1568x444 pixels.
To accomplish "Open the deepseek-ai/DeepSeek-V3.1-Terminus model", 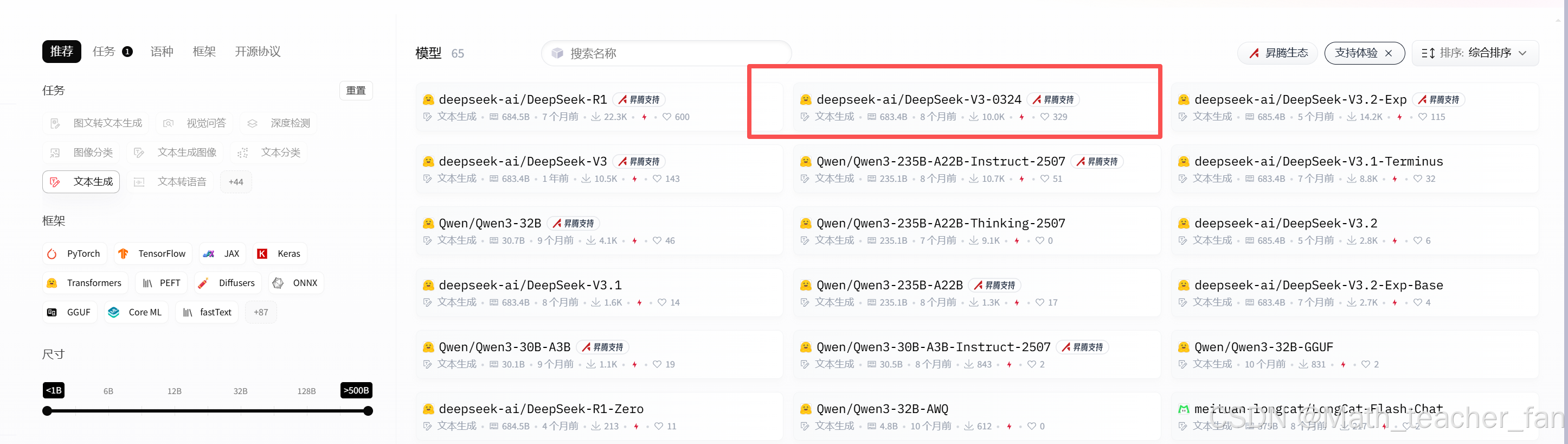I will coord(1318,161).
